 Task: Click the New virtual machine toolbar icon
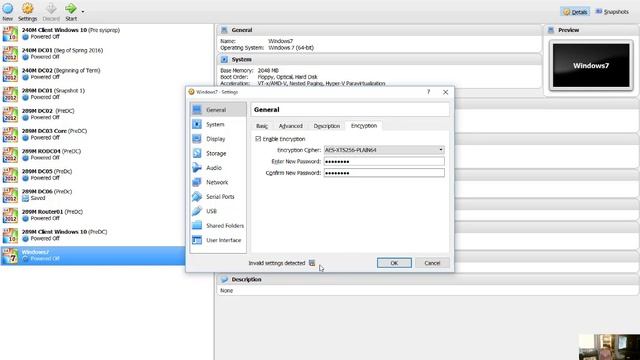tap(8, 11)
